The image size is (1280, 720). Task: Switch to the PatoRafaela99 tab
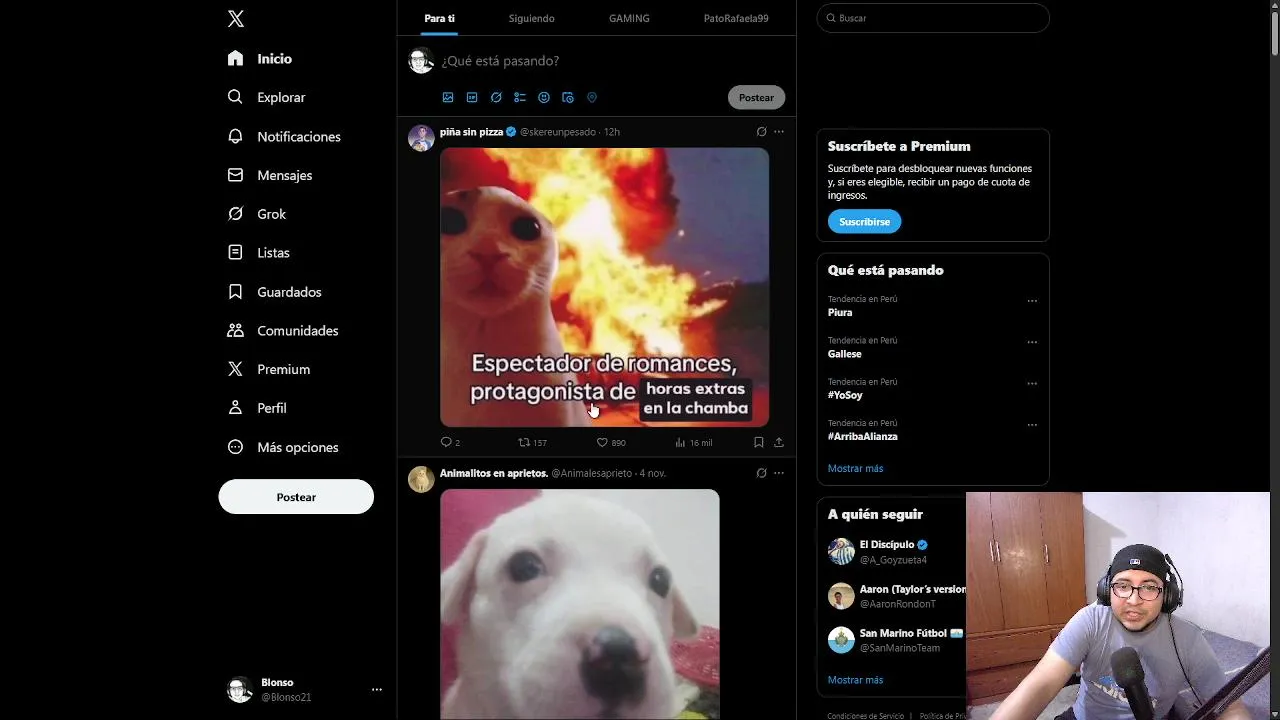[736, 18]
